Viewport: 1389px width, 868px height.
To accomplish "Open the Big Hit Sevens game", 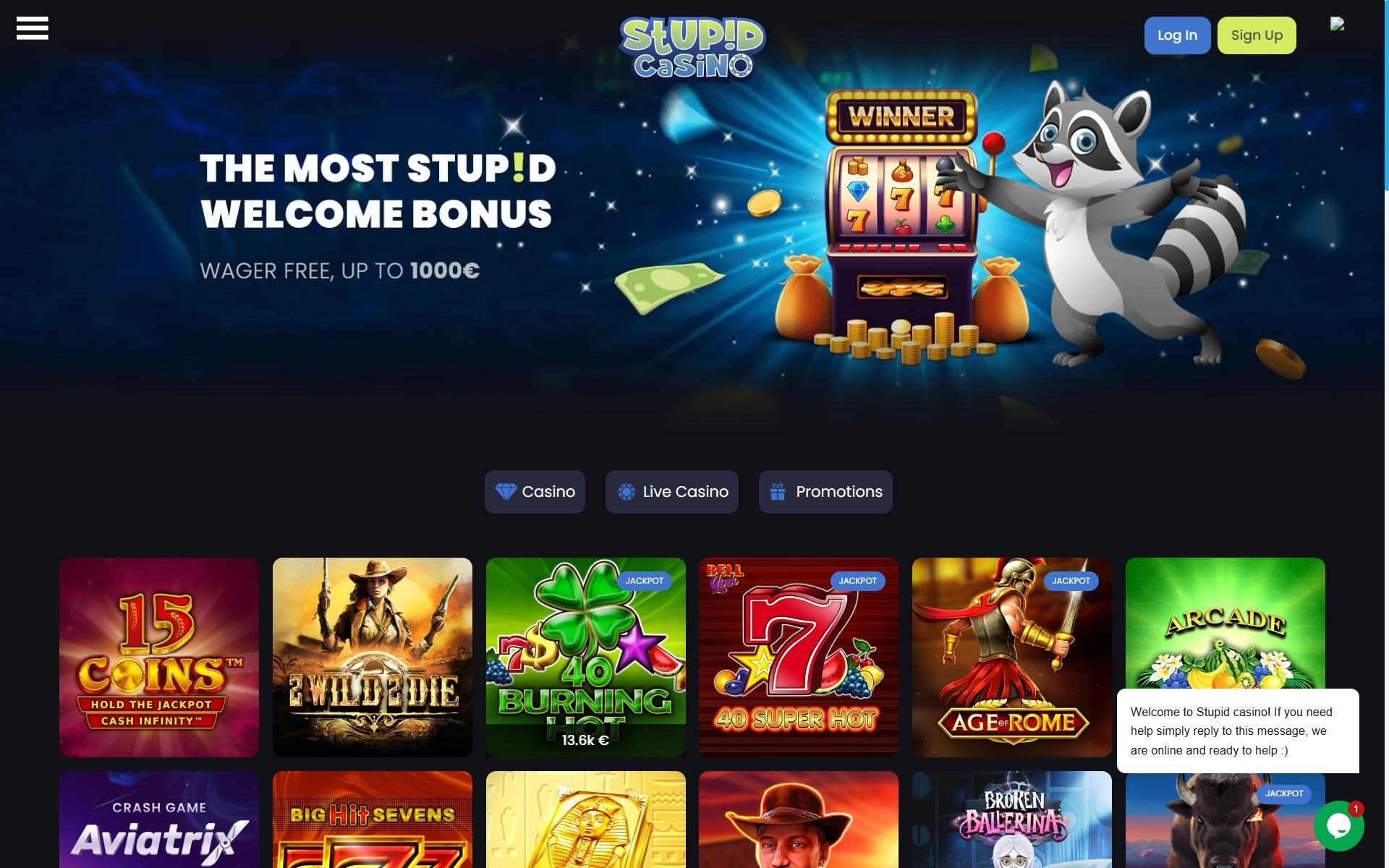I will pos(373,820).
